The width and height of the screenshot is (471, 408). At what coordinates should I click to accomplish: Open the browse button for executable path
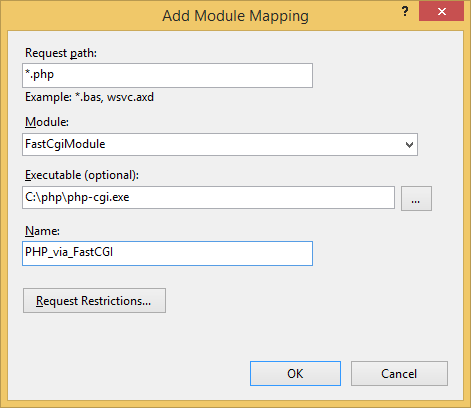(x=416, y=199)
